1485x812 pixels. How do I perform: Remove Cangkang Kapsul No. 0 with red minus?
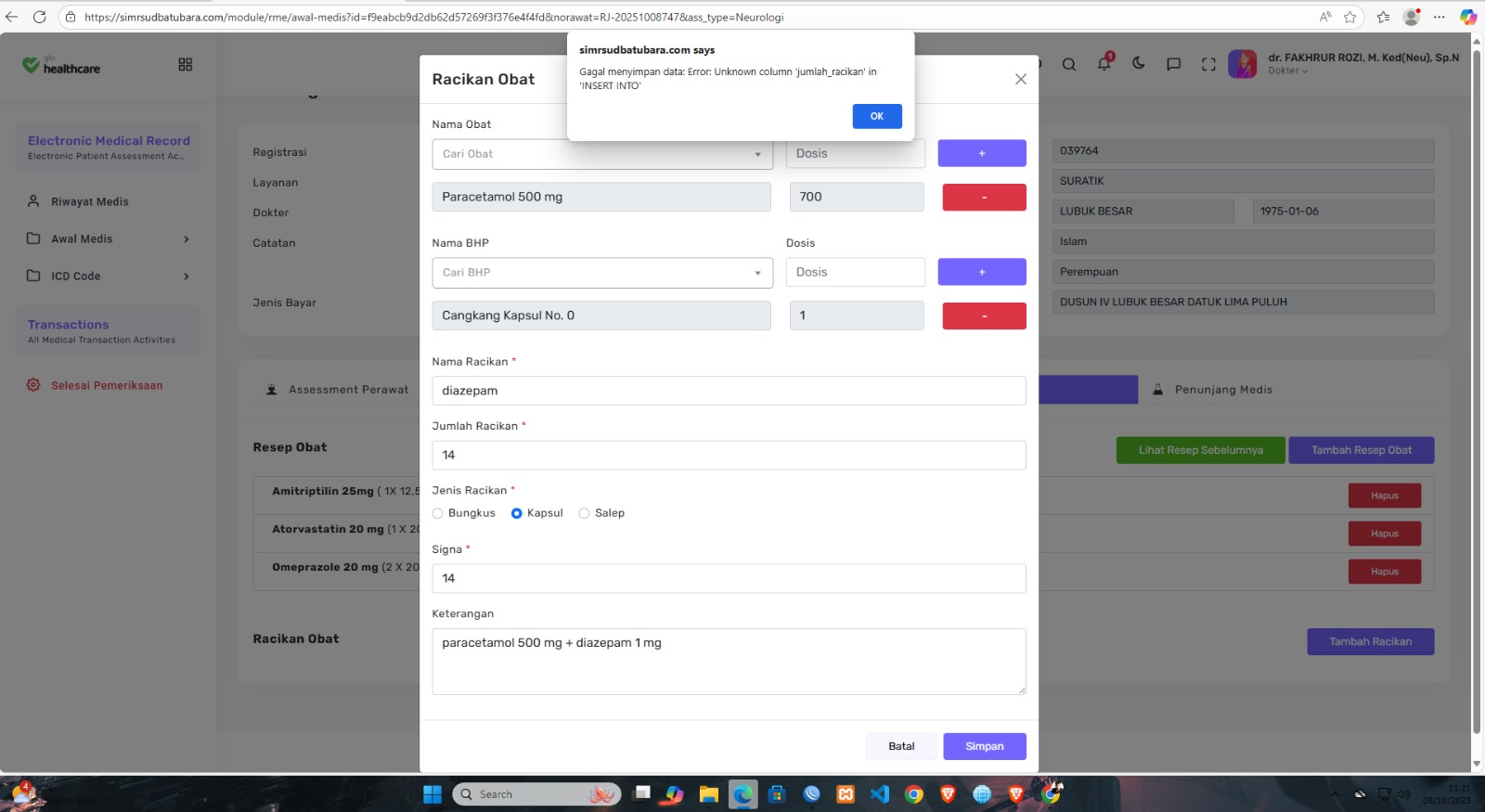[x=984, y=316]
